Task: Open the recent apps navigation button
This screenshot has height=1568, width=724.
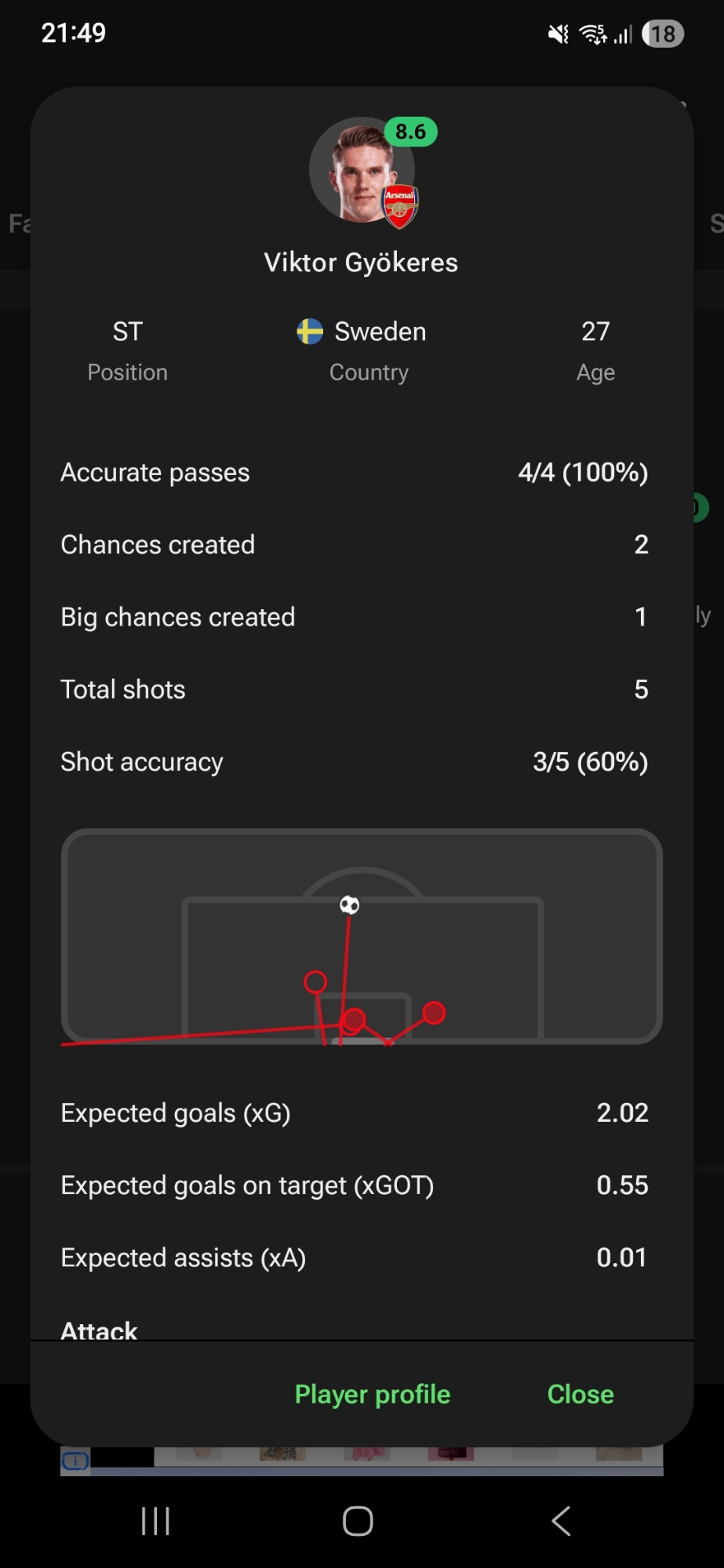Action: (155, 1522)
